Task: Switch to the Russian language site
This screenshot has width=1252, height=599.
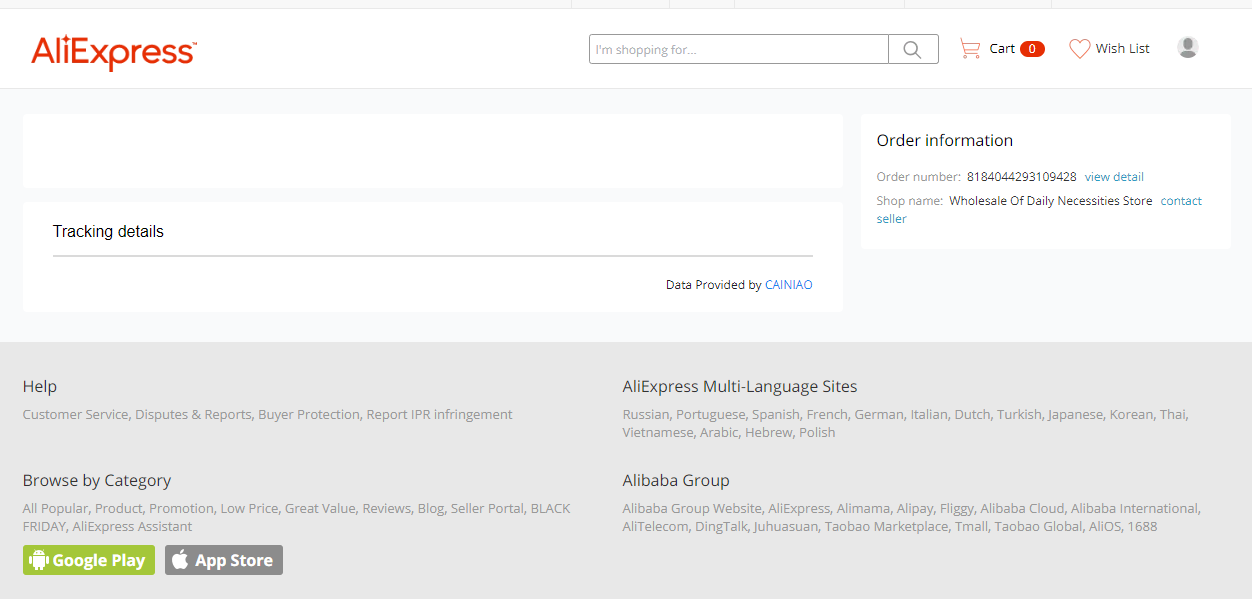Action: [645, 414]
